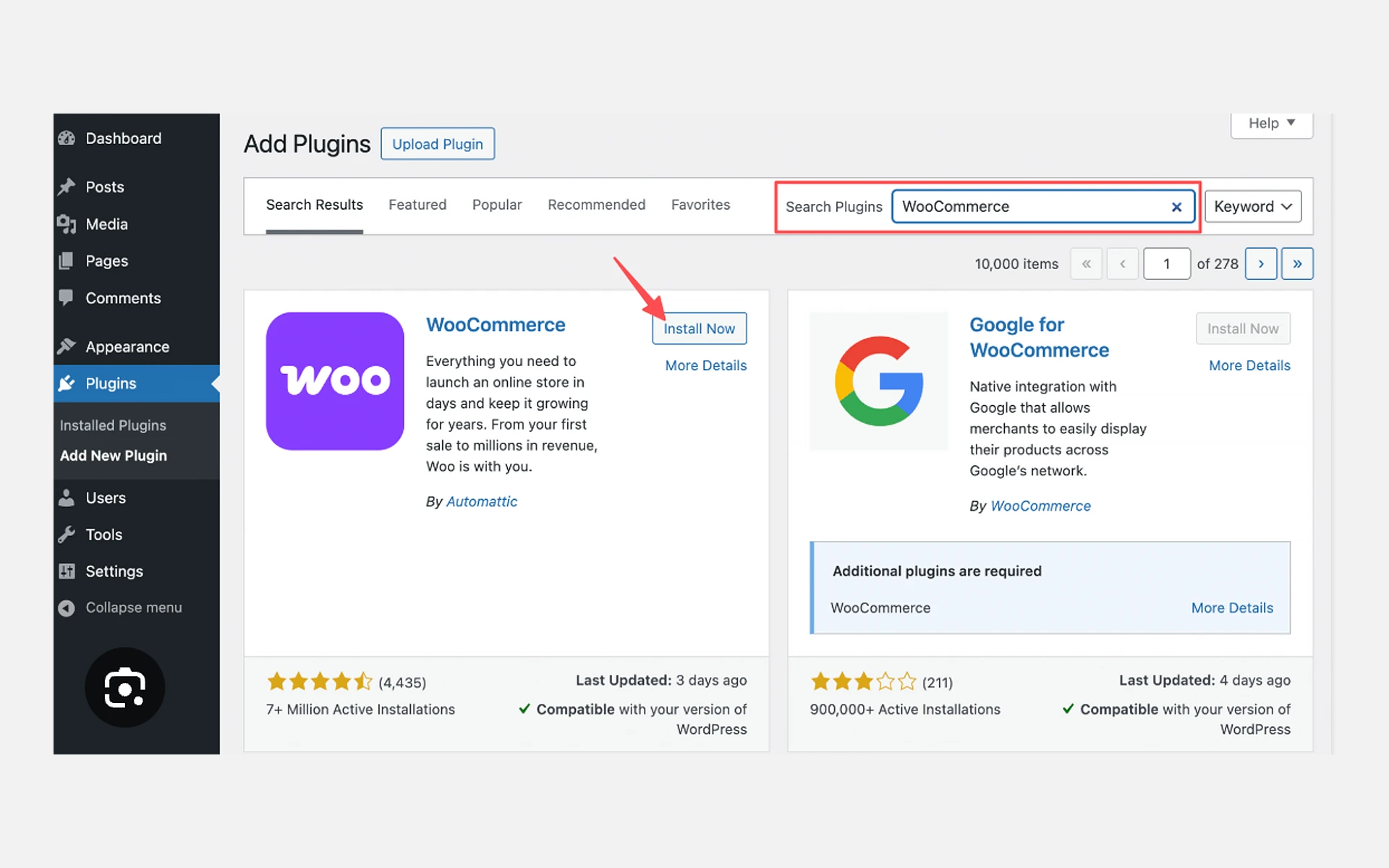Switch to the Recommended tab

coord(597,205)
